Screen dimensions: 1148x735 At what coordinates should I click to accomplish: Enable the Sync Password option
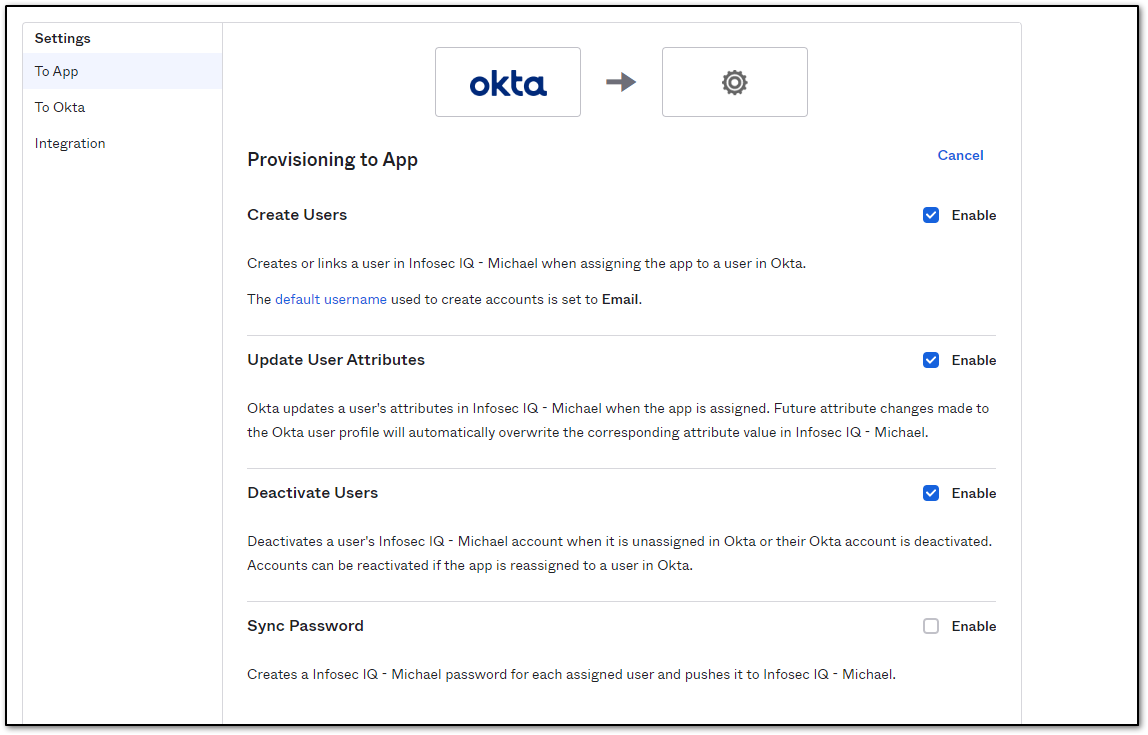click(x=931, y=626)
